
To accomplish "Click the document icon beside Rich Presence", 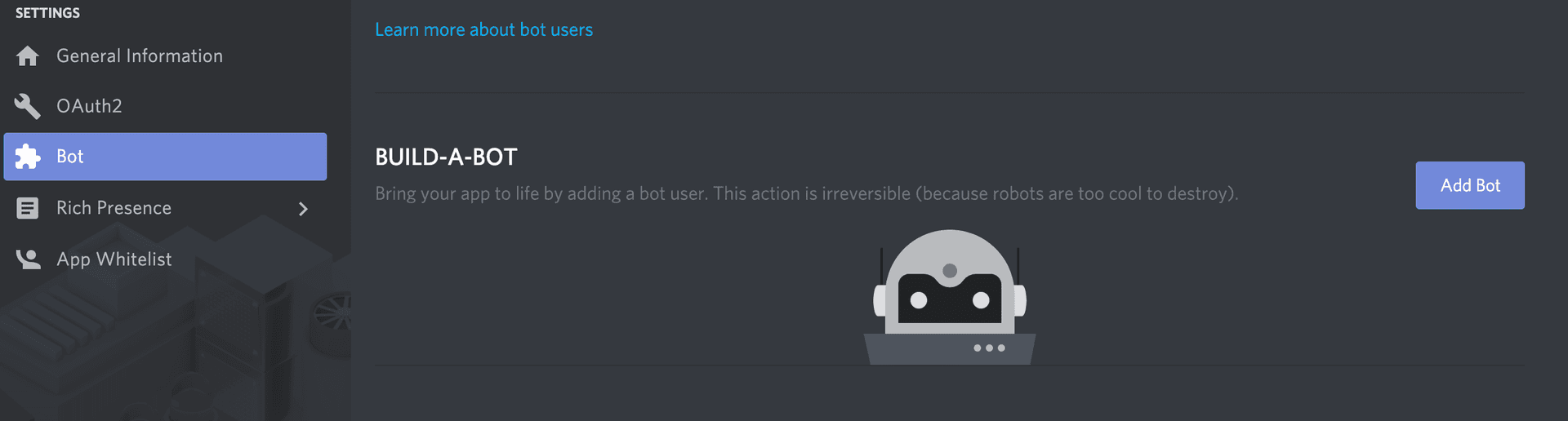I will point(28,208).
